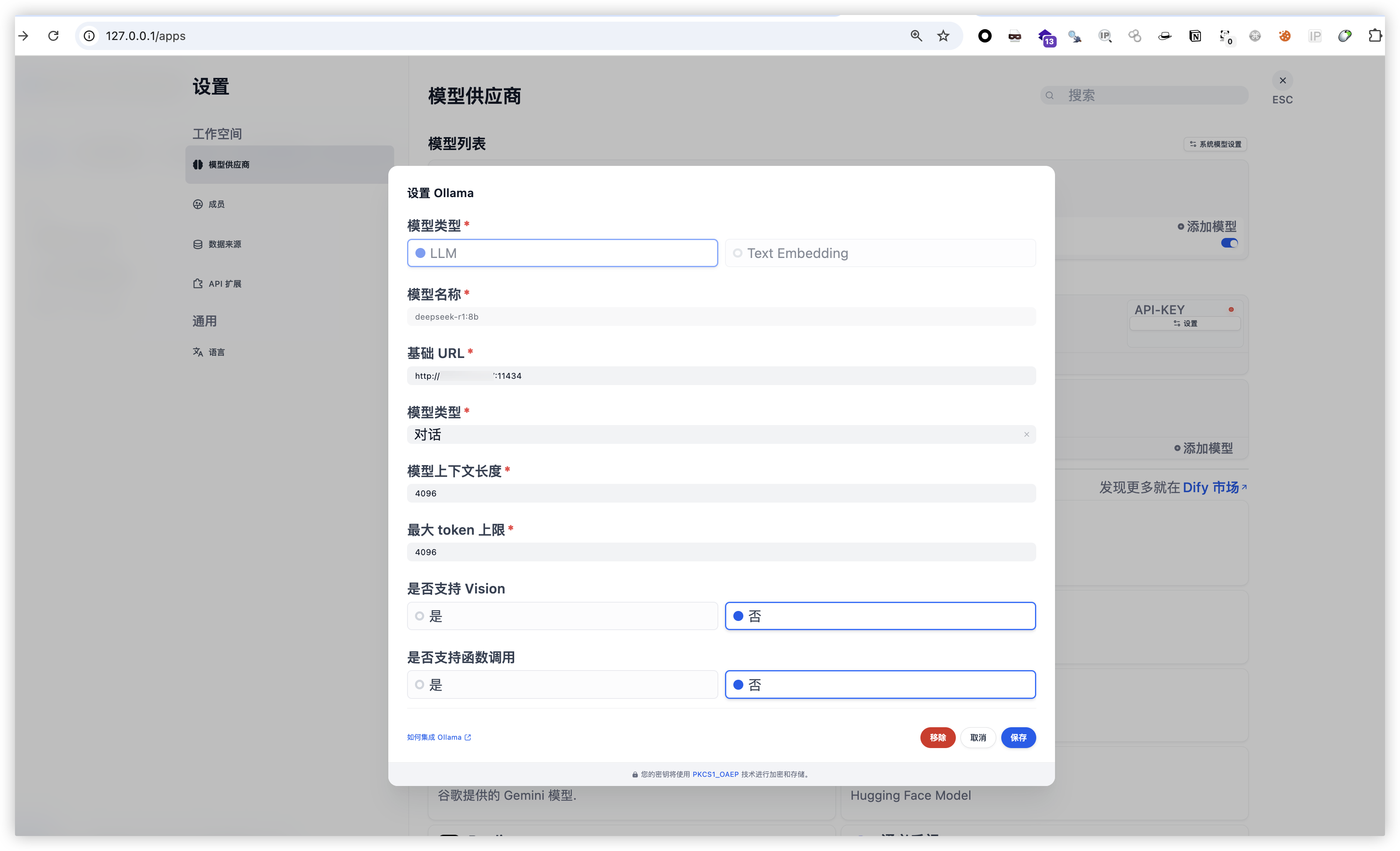Screen dimensions: 1400x851
Task: Open site information icon beside the URL
Action: [x=89, y=36]
